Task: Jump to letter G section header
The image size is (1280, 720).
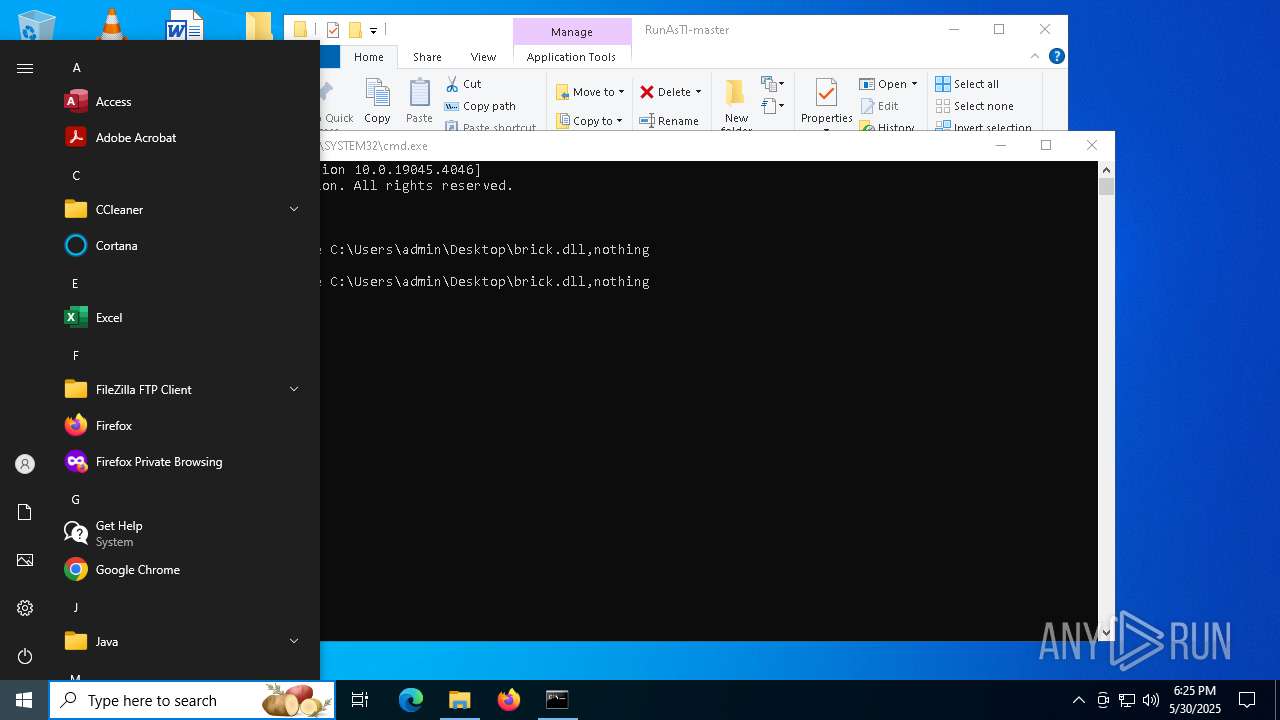Action: point(76,499)
